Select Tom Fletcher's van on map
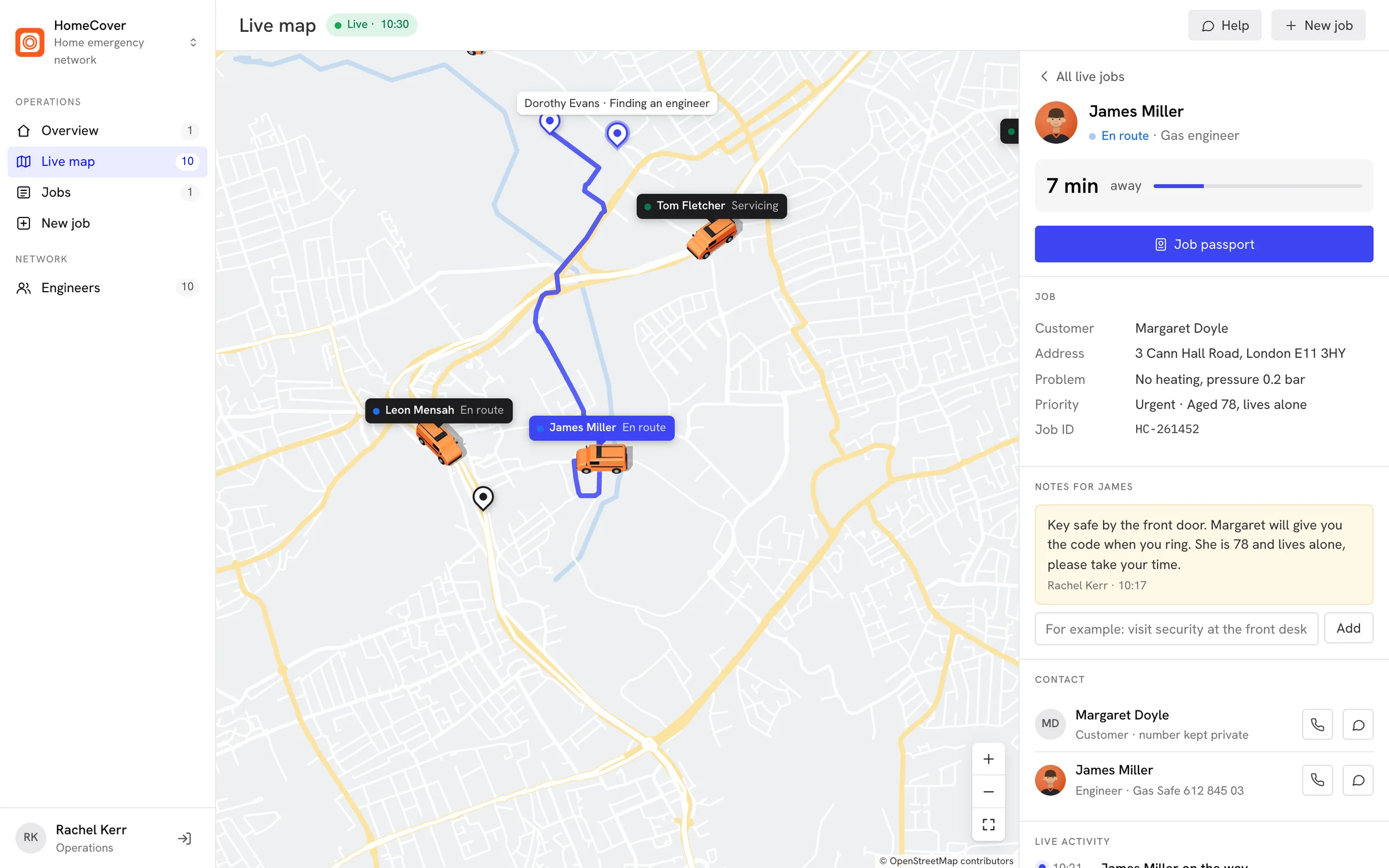This screenshot has width=1389, height=868. (x=714, y=238)
